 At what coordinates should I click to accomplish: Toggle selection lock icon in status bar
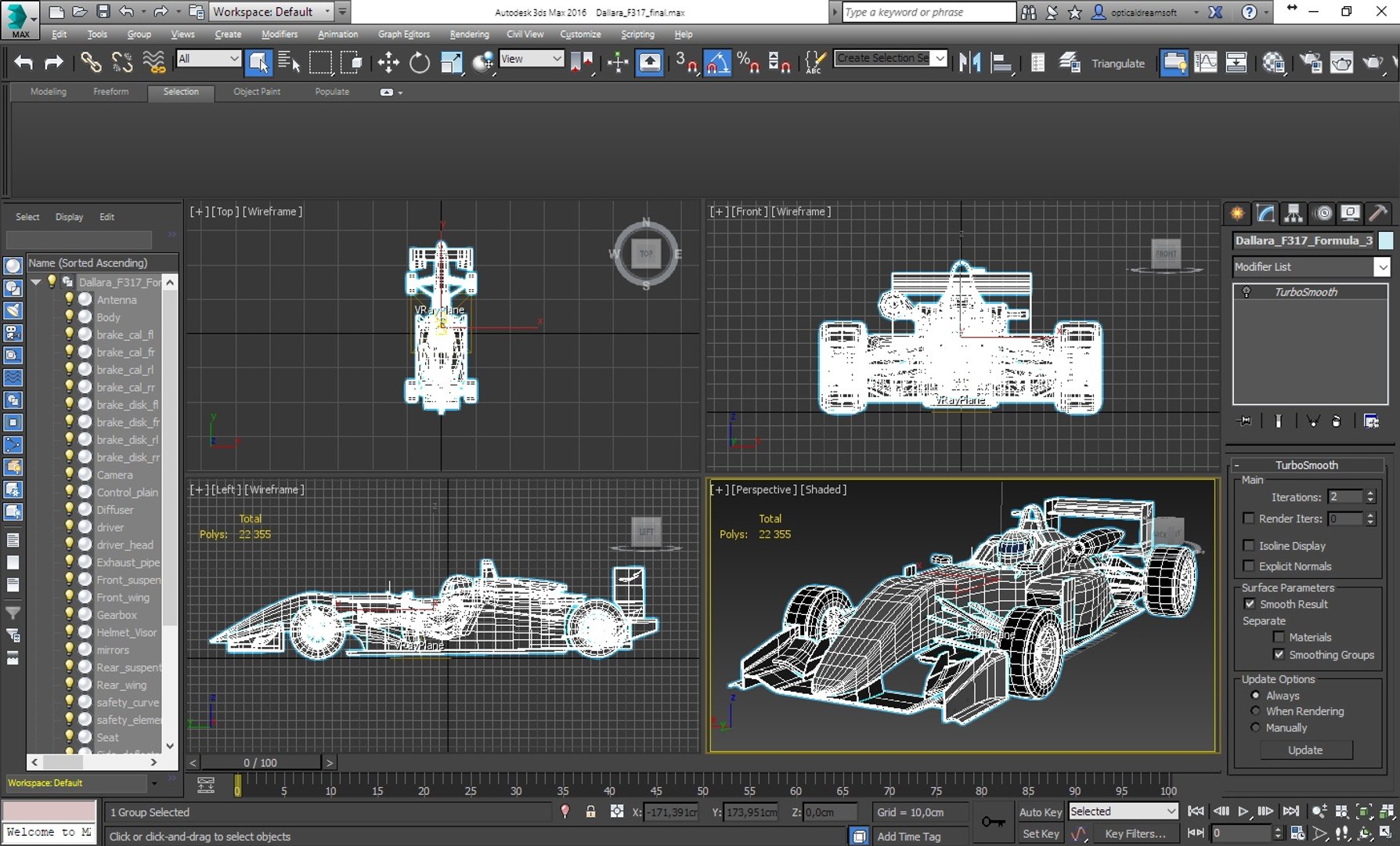pyautogui.click(x=591, y=812)
